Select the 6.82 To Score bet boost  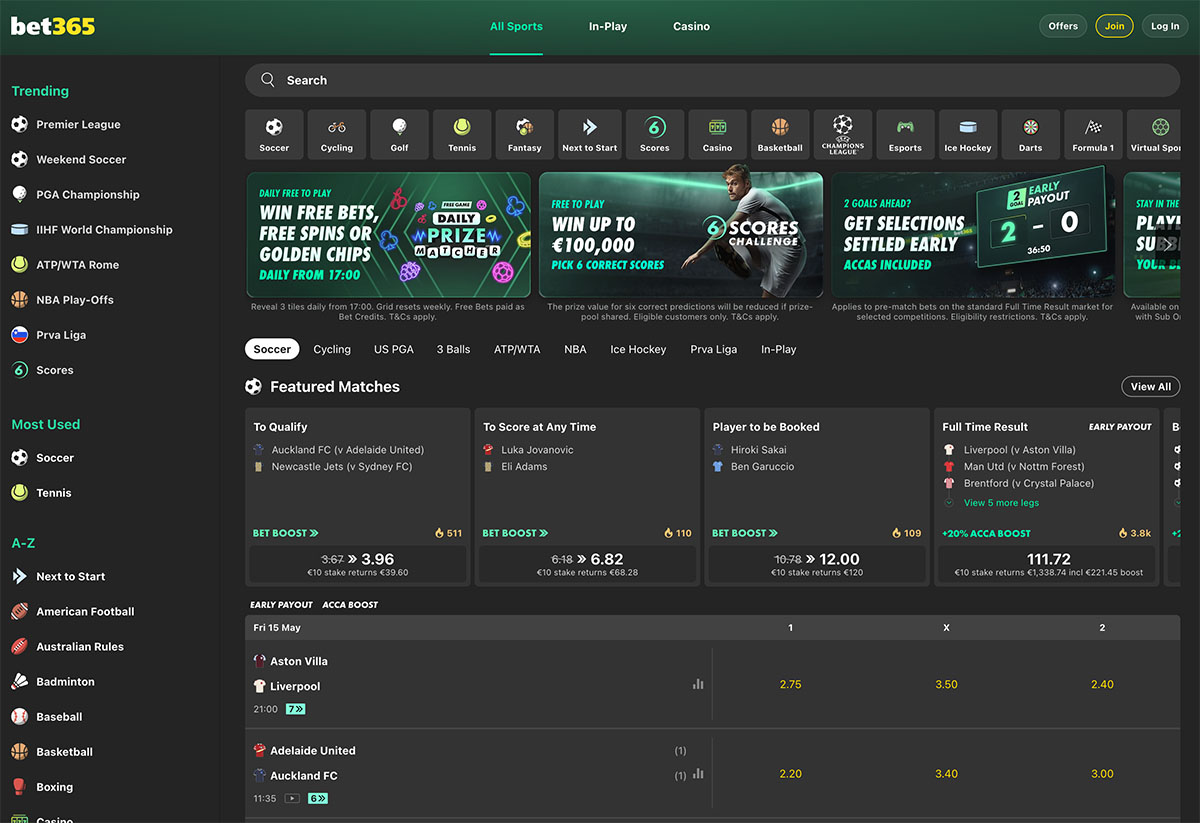tap(587, 565)
